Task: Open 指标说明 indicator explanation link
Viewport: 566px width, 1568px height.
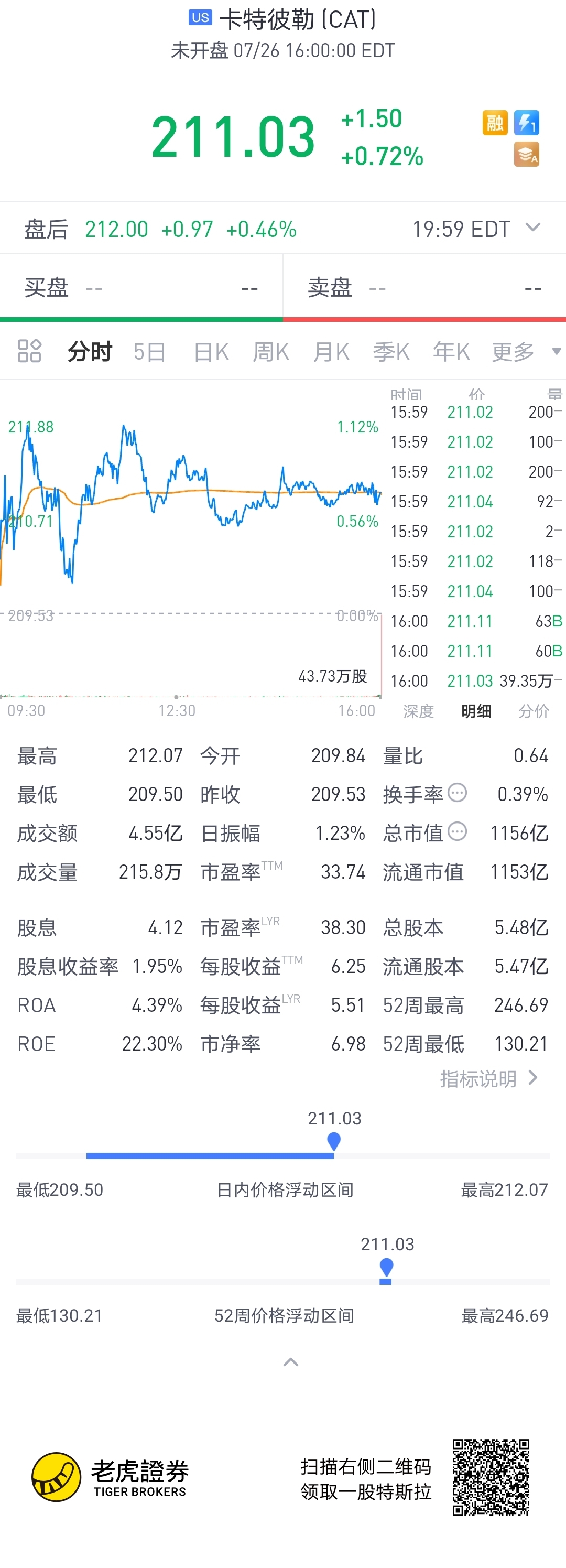Action: click(x=489, y=1079)
